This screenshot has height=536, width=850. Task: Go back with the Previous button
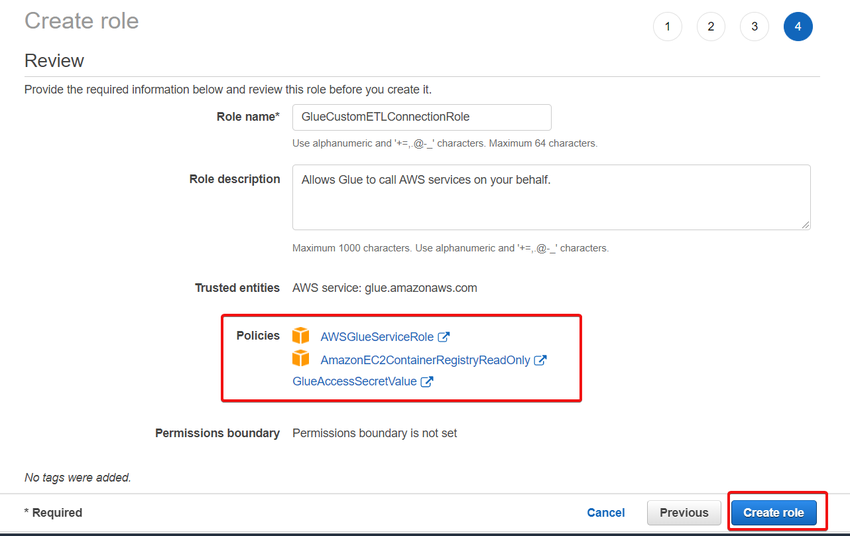684,512
